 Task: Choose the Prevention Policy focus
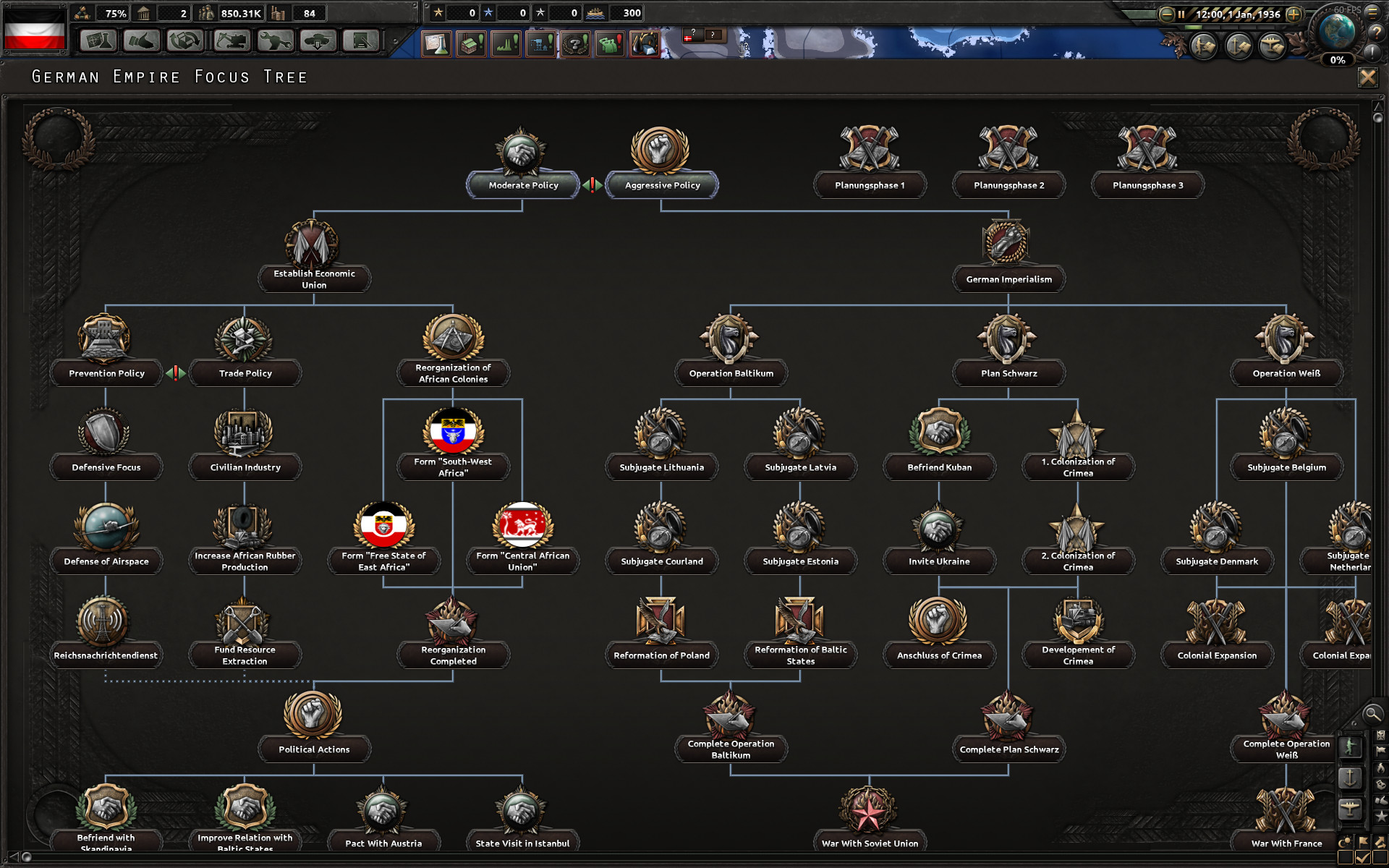click(106, 373)
